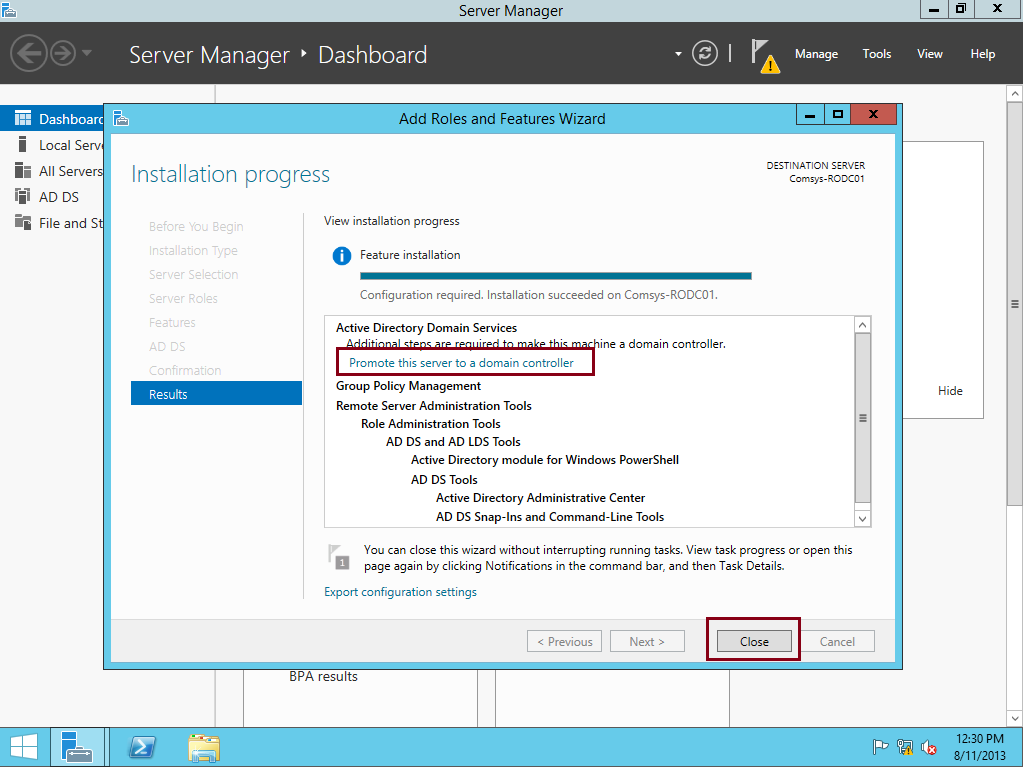This screenshot has width=1023, height=767.
Task: Click BPA results in dashboard tile
Action: (323, 676)
